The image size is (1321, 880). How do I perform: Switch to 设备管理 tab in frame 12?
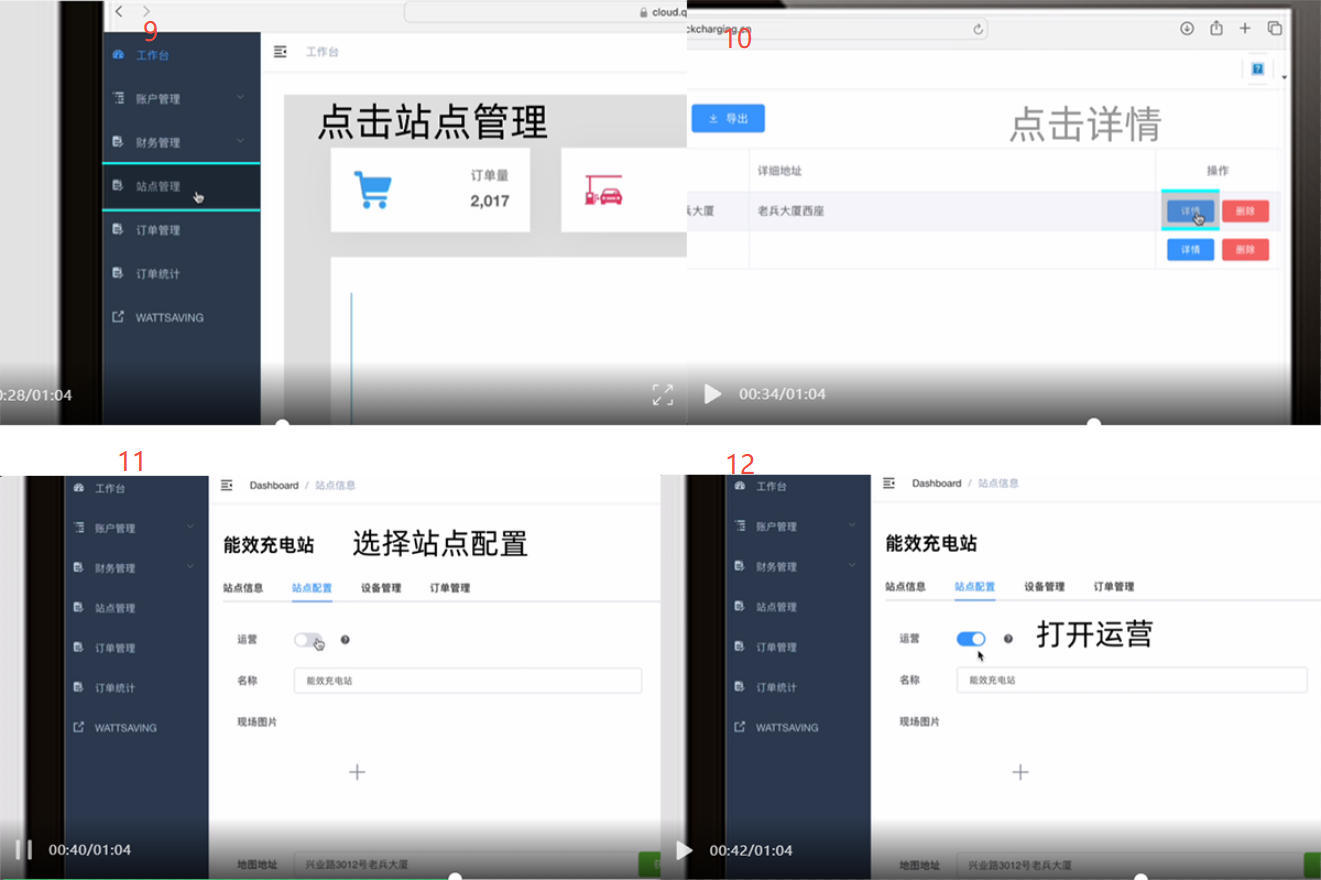(1044, 587)
